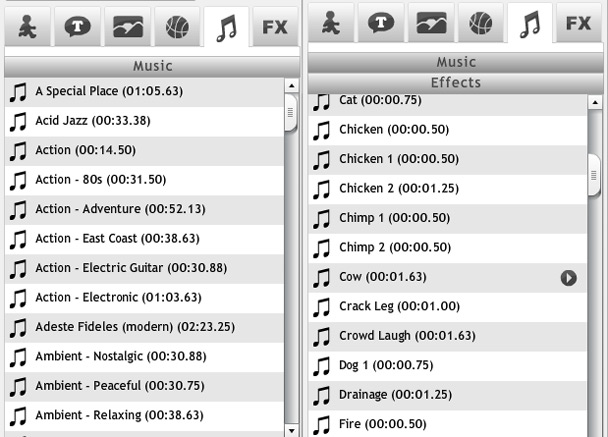Switch to the FX tab in left panel
Viewport: 608px width, 437px height.
tap(275, 27)
